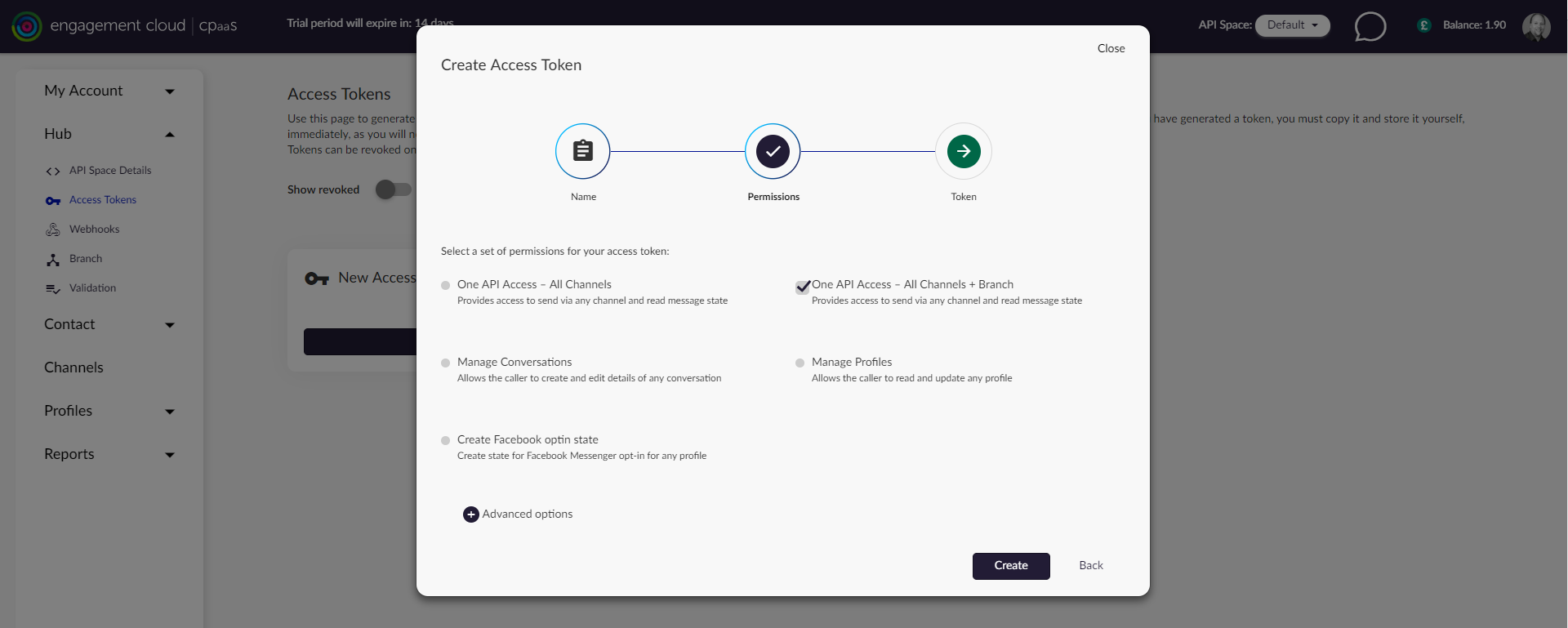Click the My Account menu label
This screenshot has height=628, width=1568.
point(83,91)
